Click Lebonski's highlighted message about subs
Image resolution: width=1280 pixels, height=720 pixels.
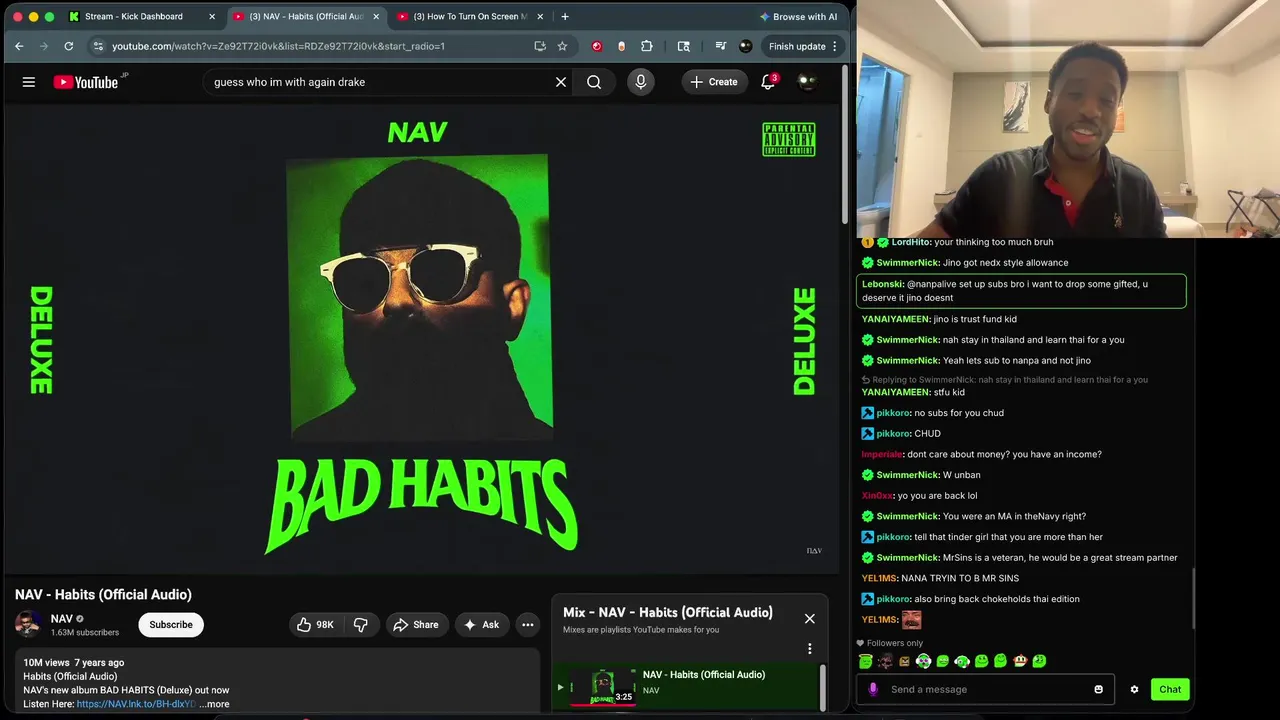coord(1023,291)
